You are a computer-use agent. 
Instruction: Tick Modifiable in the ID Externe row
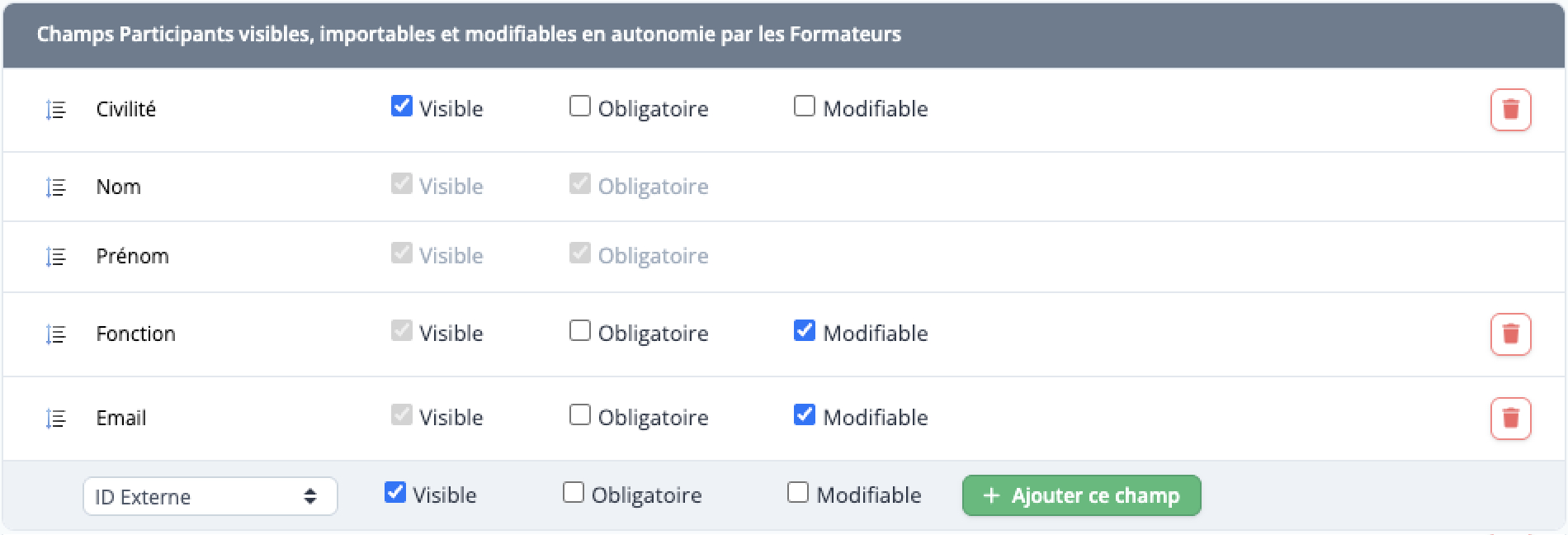coord(798,493)
